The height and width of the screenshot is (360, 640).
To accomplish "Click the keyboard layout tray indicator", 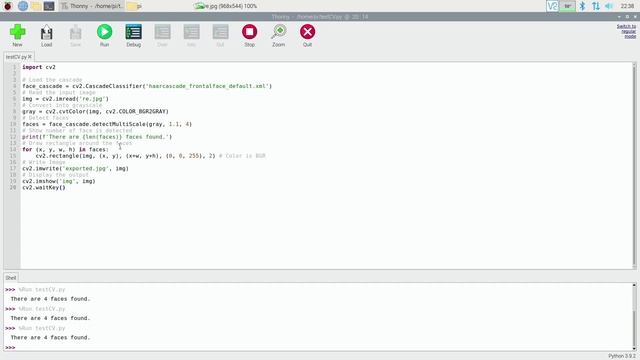I will pyautogui.click(x=567, y=6).
